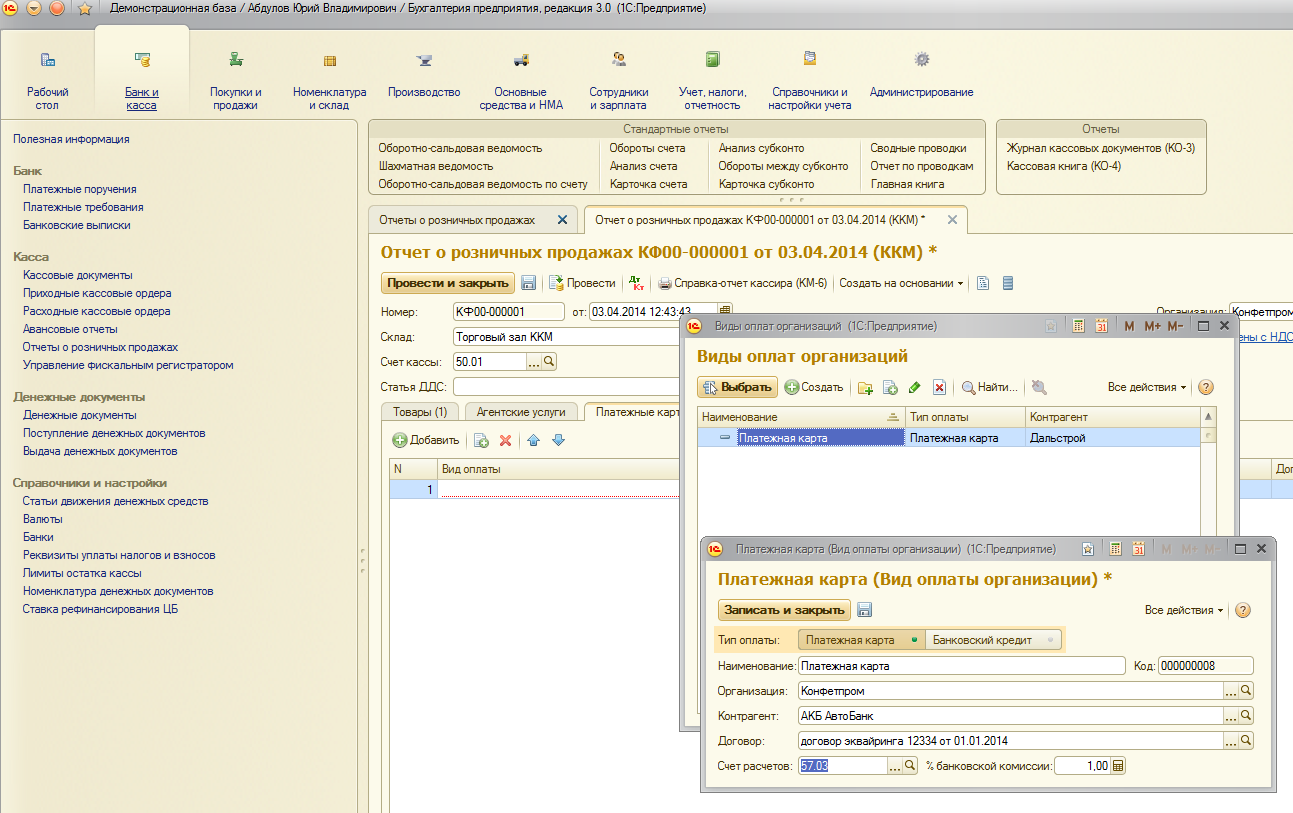This screenshot has height=813, width=1293.
Task: Mark payment type for deletion with red X
Action: coord(939,387)
